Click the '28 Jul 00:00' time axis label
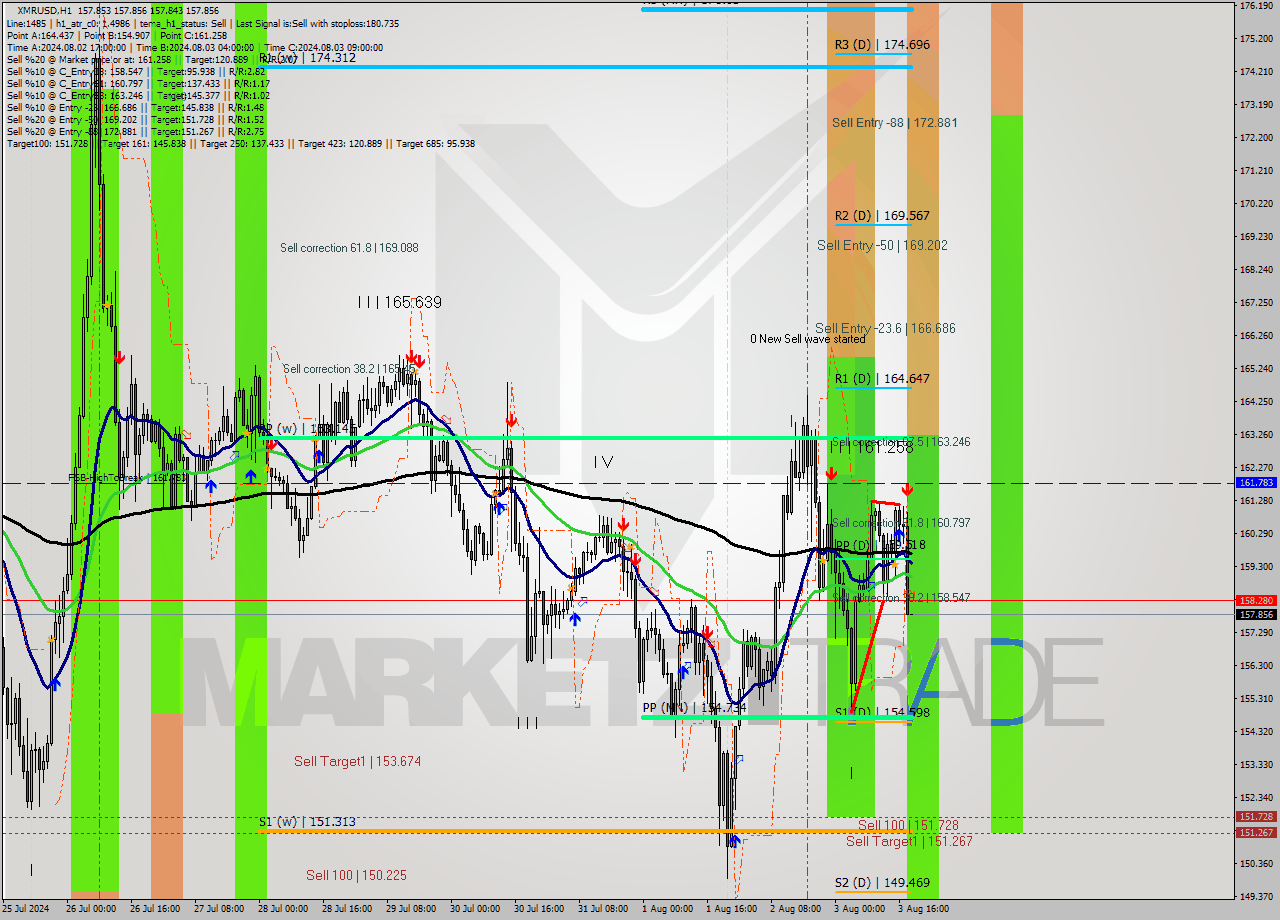This screenshot has height=920, width=1280. pyautogui.click(x=282, y=910)
